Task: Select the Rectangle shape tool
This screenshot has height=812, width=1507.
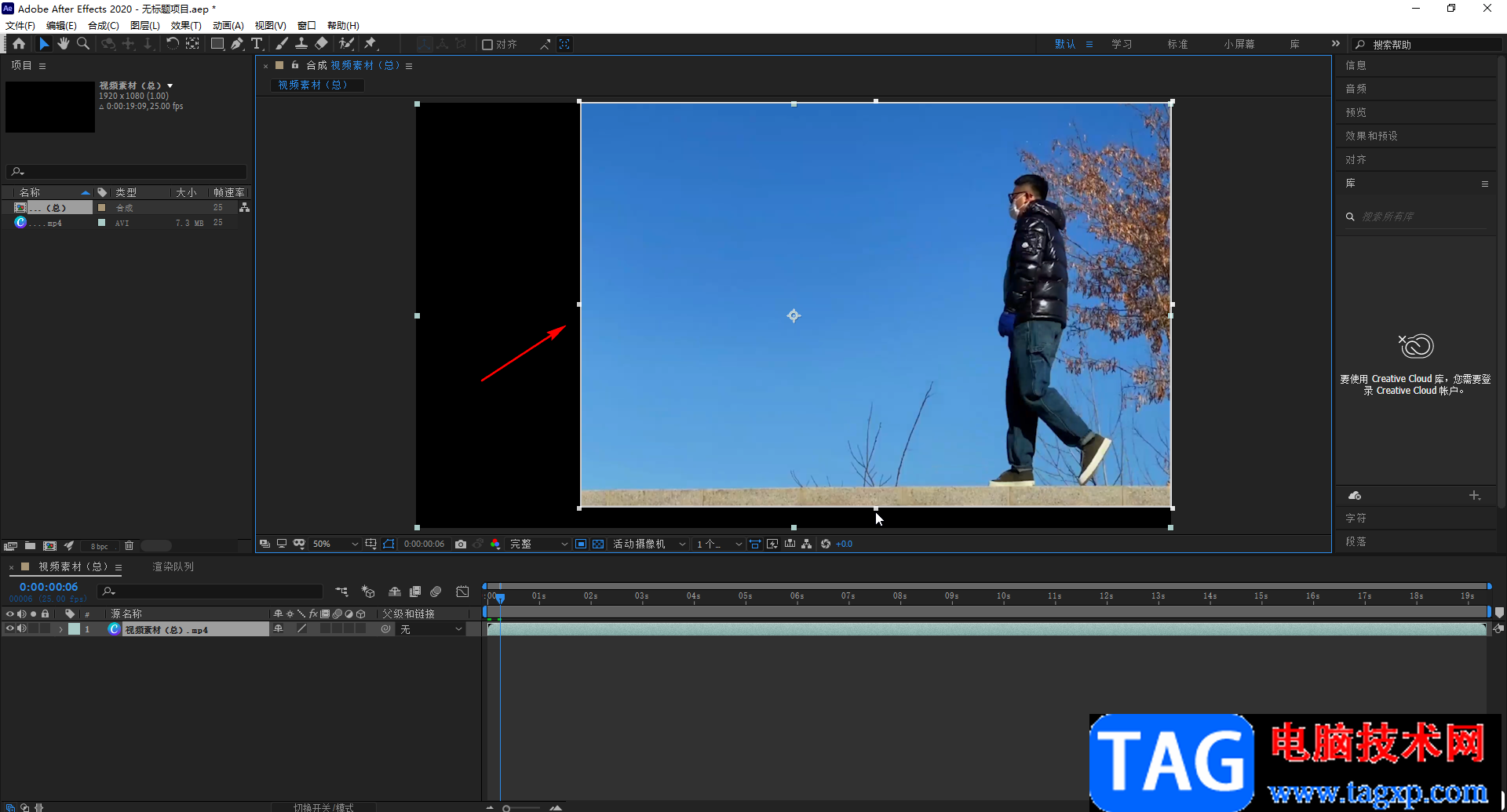Action: [217, 44]
